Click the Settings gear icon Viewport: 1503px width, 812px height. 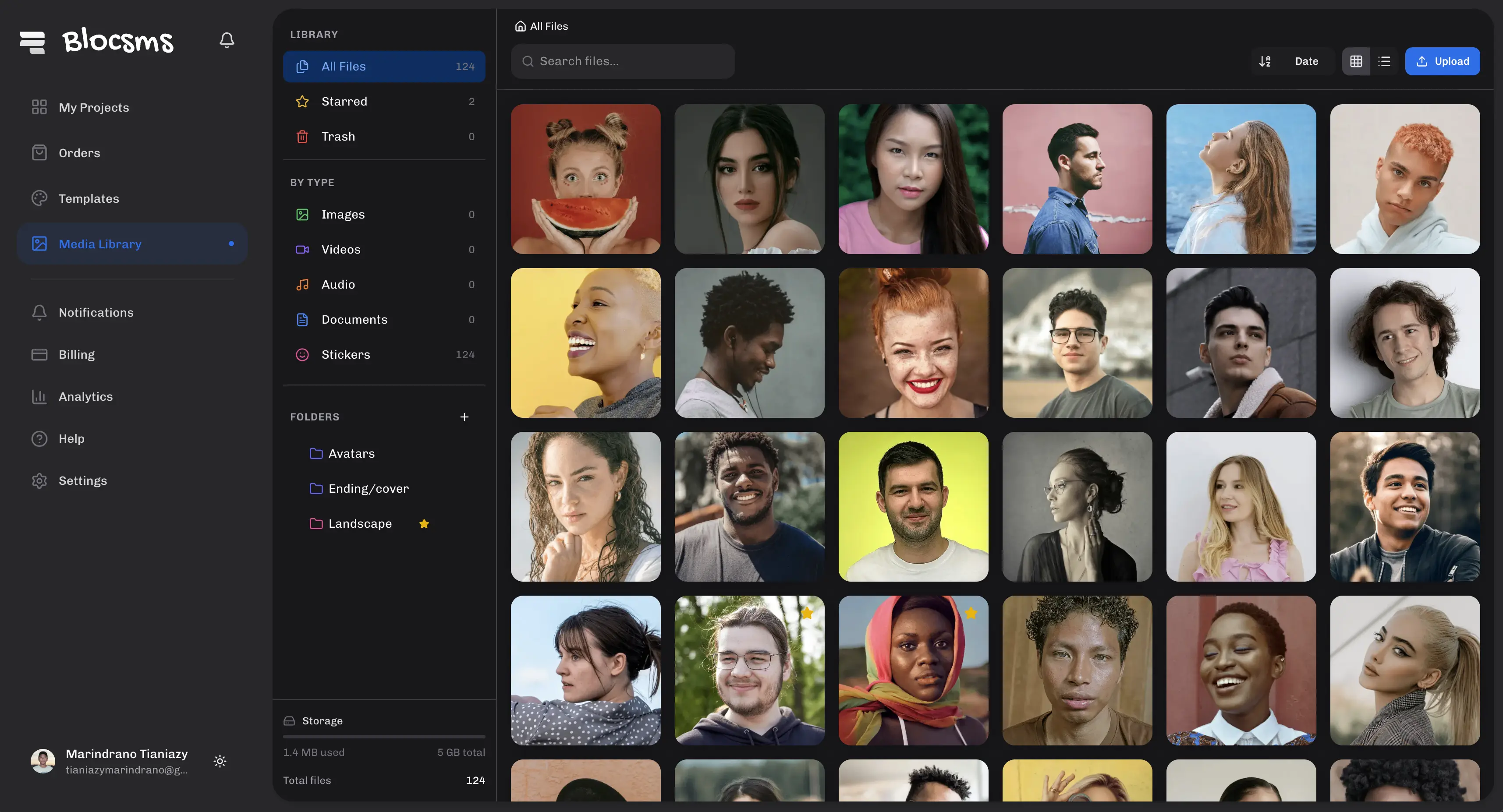click(x=39, y=480)
